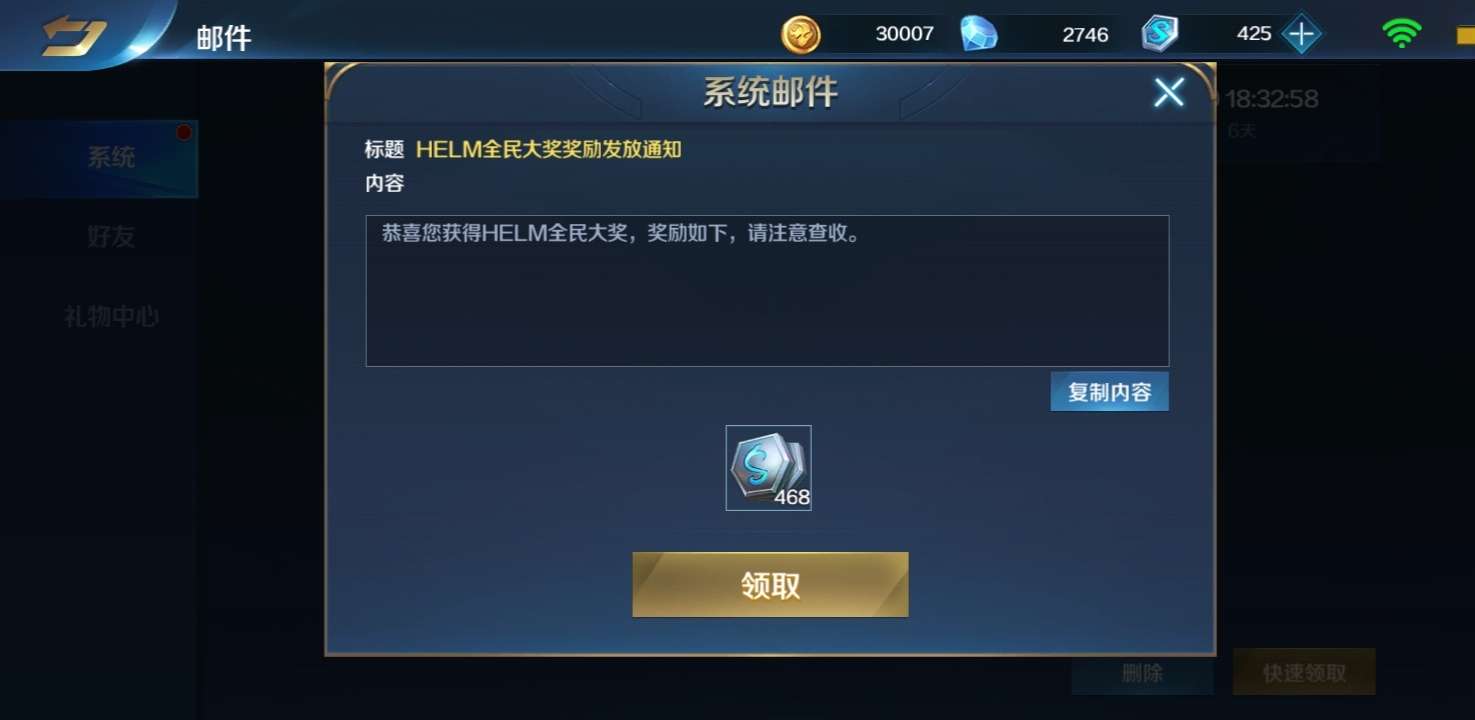The width and height of the screenshot is (1475, 720).
Task: Click the green Wi-Fi signal icon
Action: pos(1402,34)
